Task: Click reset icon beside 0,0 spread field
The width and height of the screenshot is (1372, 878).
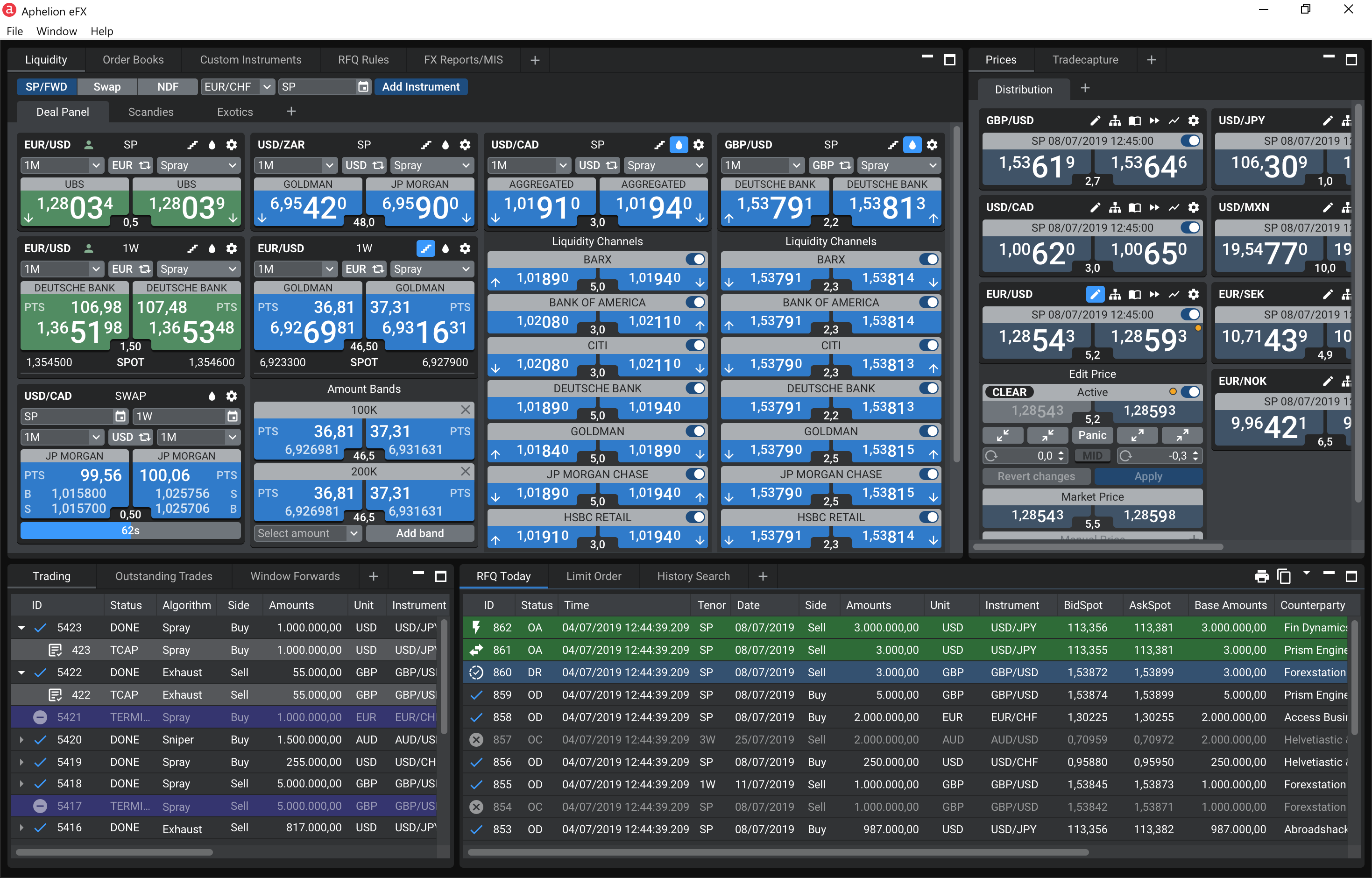Action: coord(992,456)
